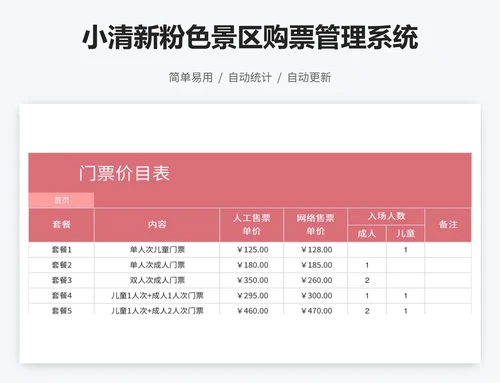
Task: Select the ¥295.00 price cell
Action: 252,296
